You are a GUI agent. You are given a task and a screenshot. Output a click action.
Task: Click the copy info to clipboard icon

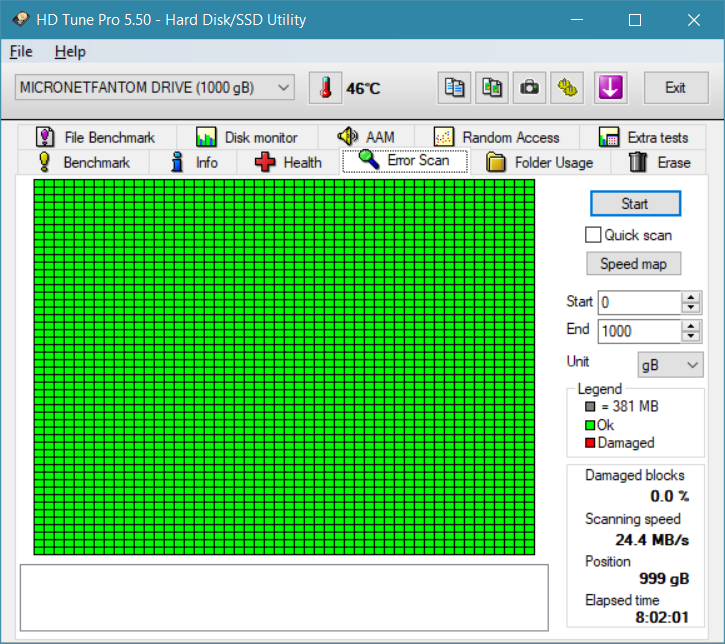pos(454,87)
